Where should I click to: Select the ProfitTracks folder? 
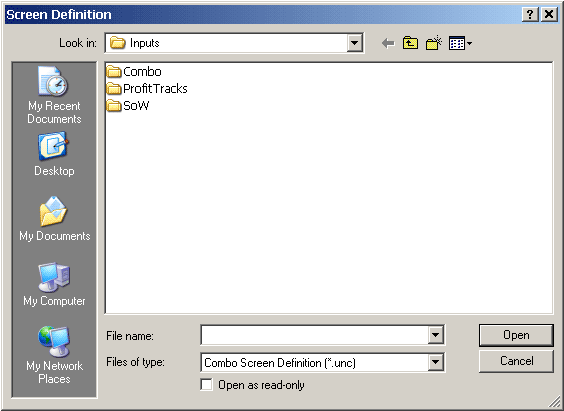147,88
